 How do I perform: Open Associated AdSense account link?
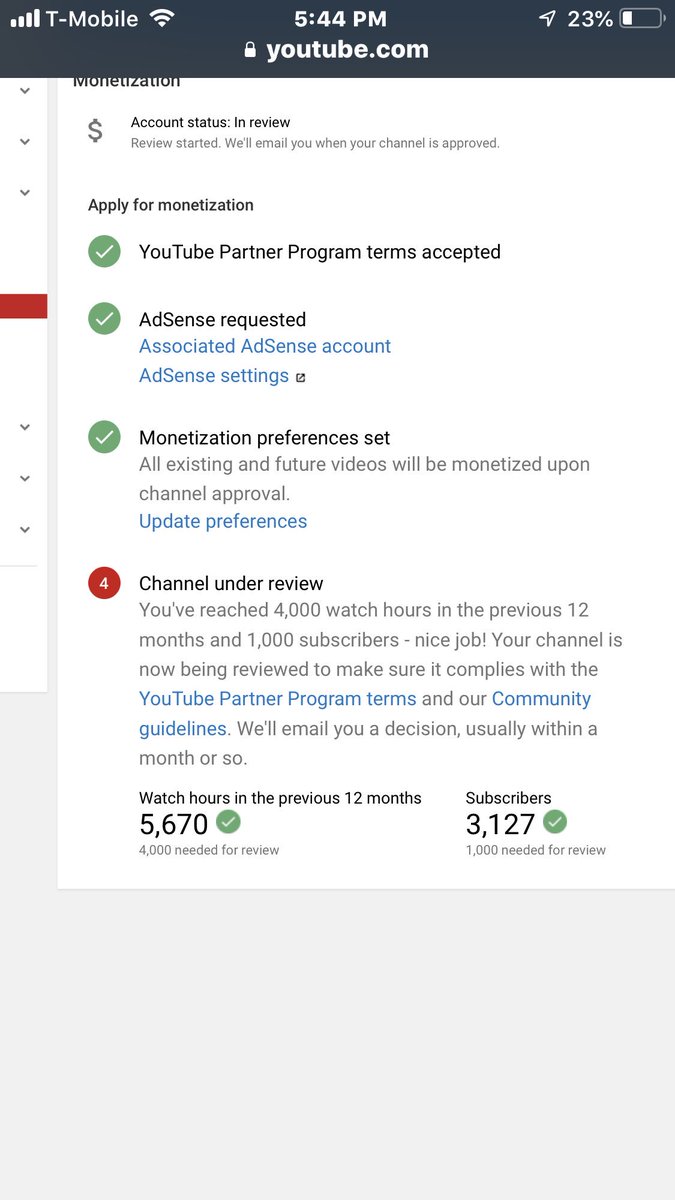pyautogui.click(x=265, y=346)
